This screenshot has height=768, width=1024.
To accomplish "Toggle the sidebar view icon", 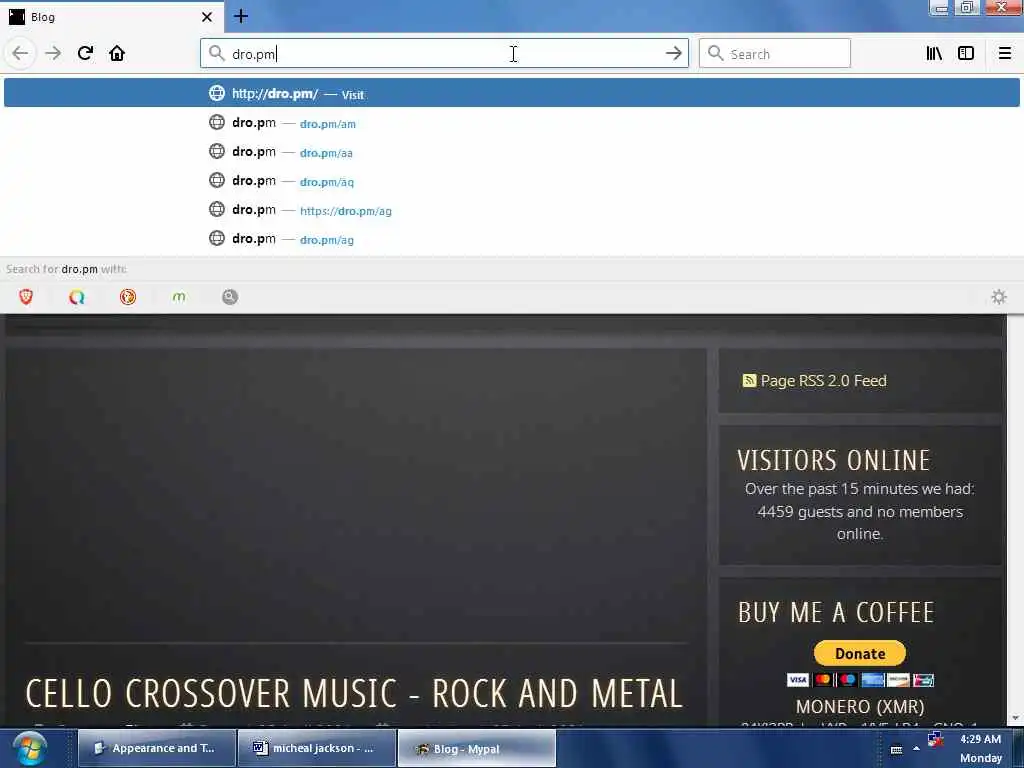I will (x=966, y=54).
